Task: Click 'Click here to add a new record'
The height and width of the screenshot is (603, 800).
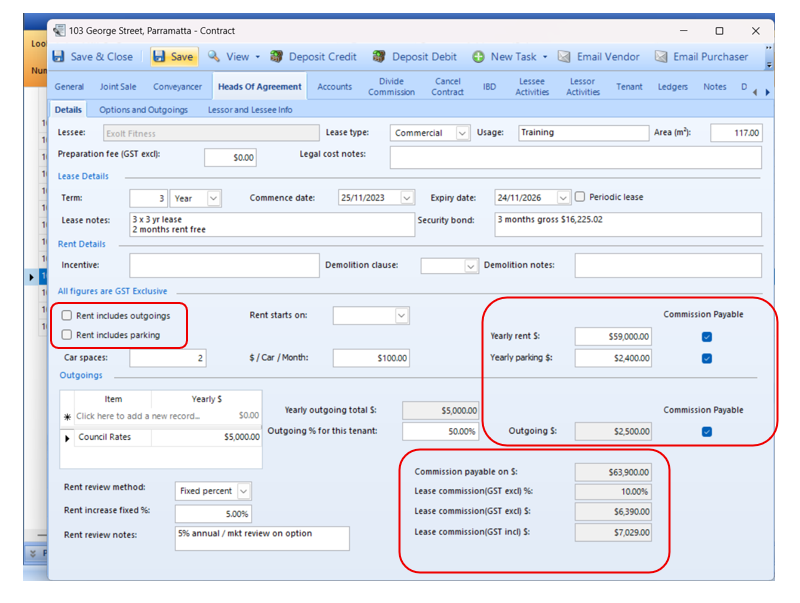Action: coord(138,416)
